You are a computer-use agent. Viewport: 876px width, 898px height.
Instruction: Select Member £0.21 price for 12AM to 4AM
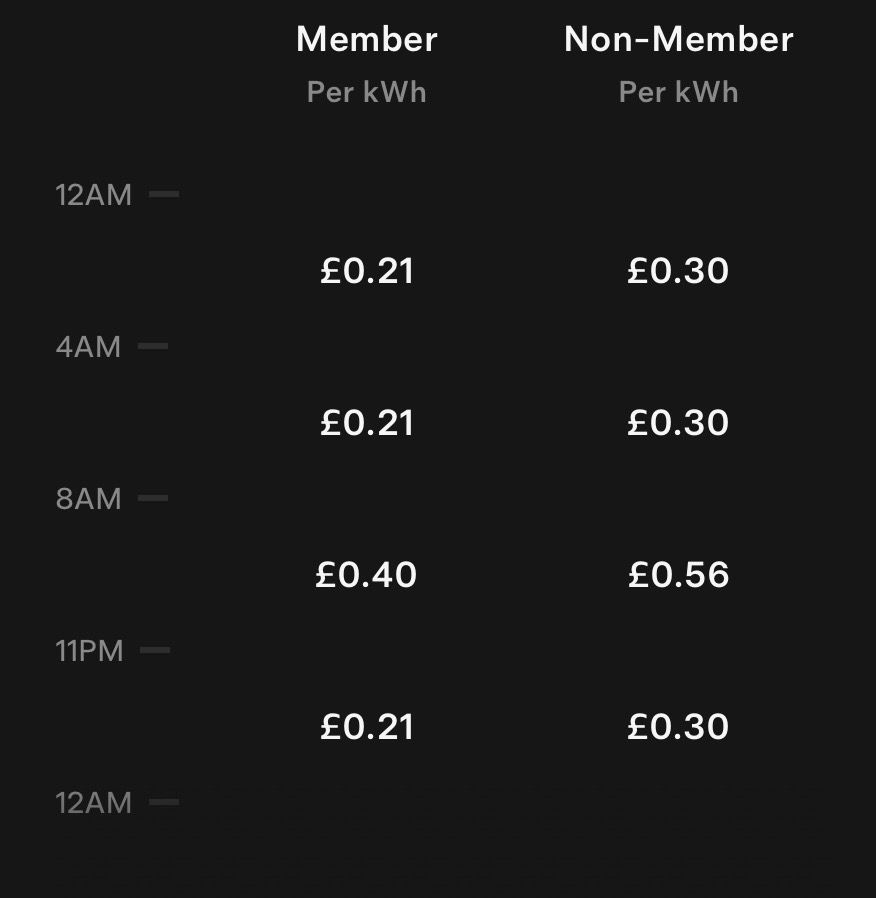(367, 271)
